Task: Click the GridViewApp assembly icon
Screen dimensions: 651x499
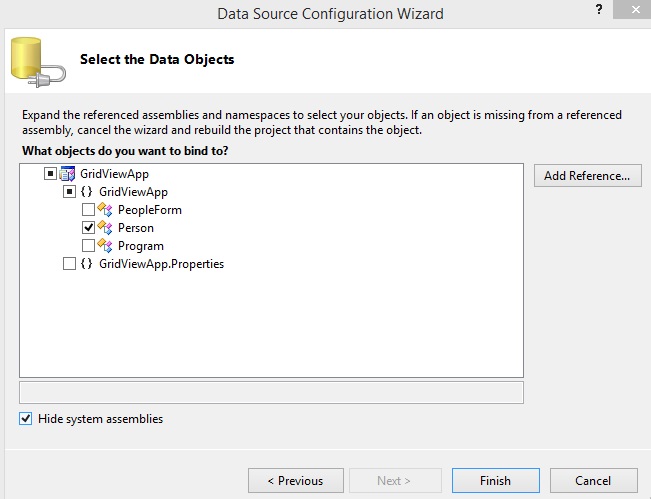Action: 68,174
